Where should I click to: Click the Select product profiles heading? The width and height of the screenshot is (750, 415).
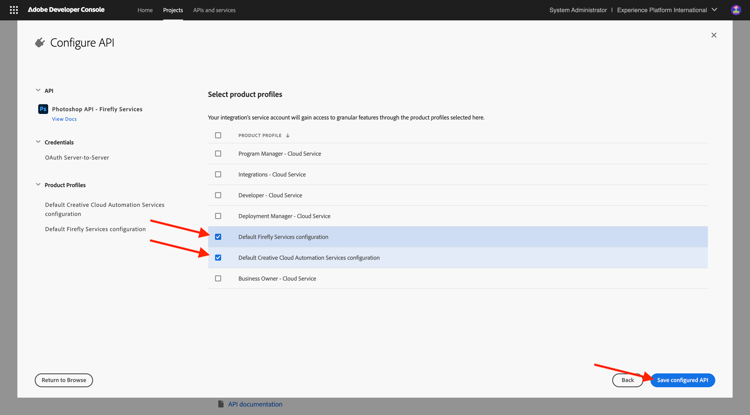tap(245, 94)
